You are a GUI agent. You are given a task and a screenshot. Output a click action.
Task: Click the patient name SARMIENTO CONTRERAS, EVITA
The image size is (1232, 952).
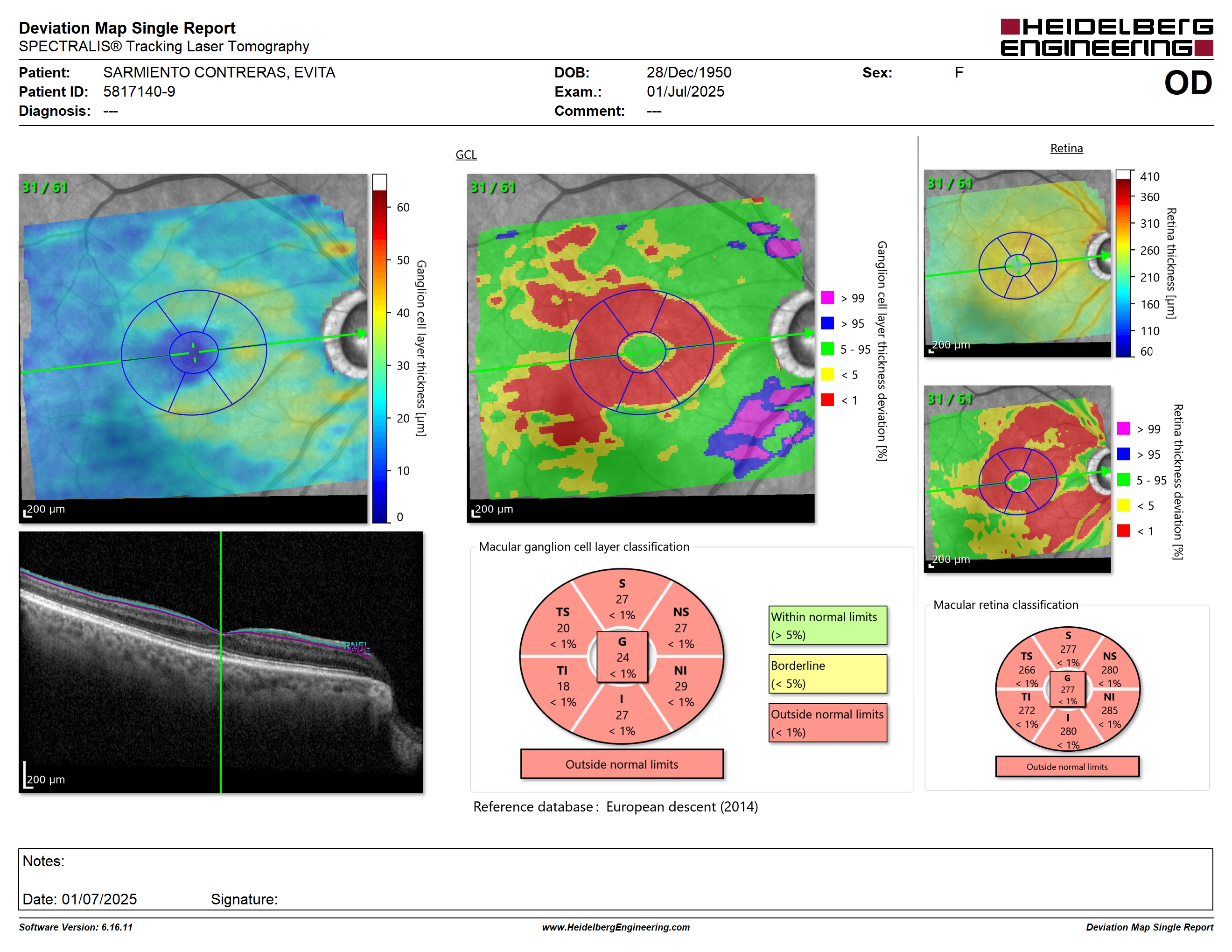(x=219, y=72)
